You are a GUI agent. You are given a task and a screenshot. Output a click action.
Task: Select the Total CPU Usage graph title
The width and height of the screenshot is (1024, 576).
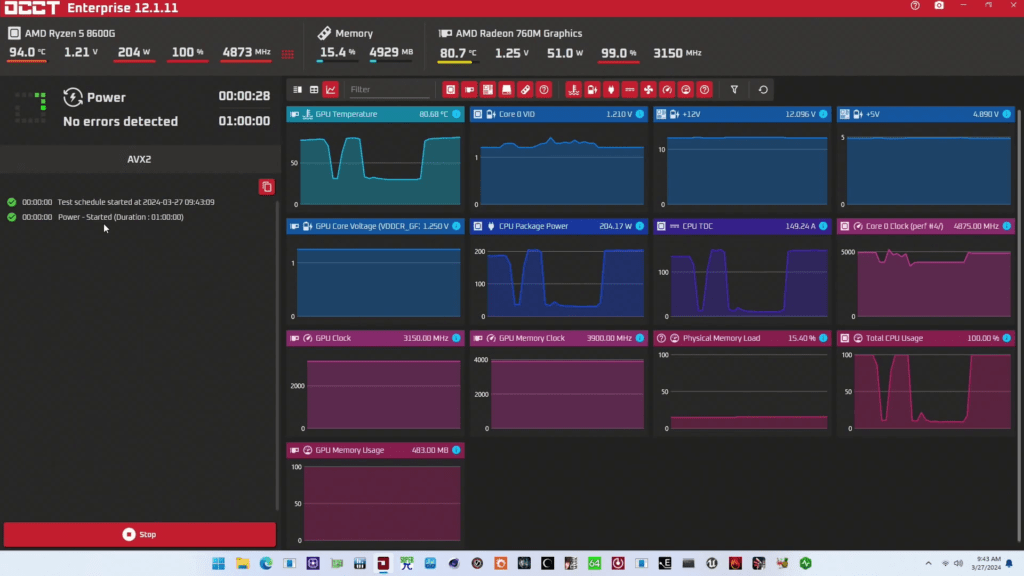894,338
